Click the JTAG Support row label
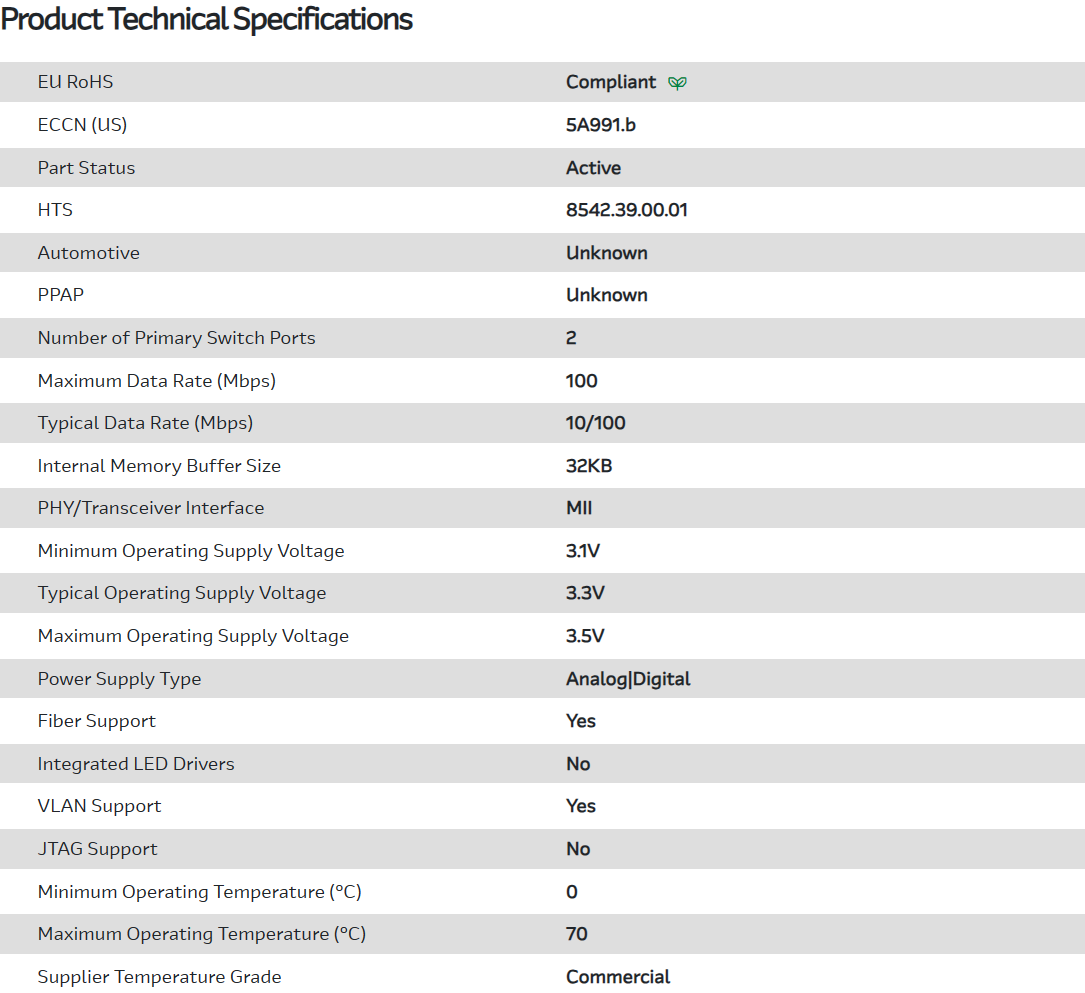The width and height of the screenshot is (1085, 993). point(97,849)
